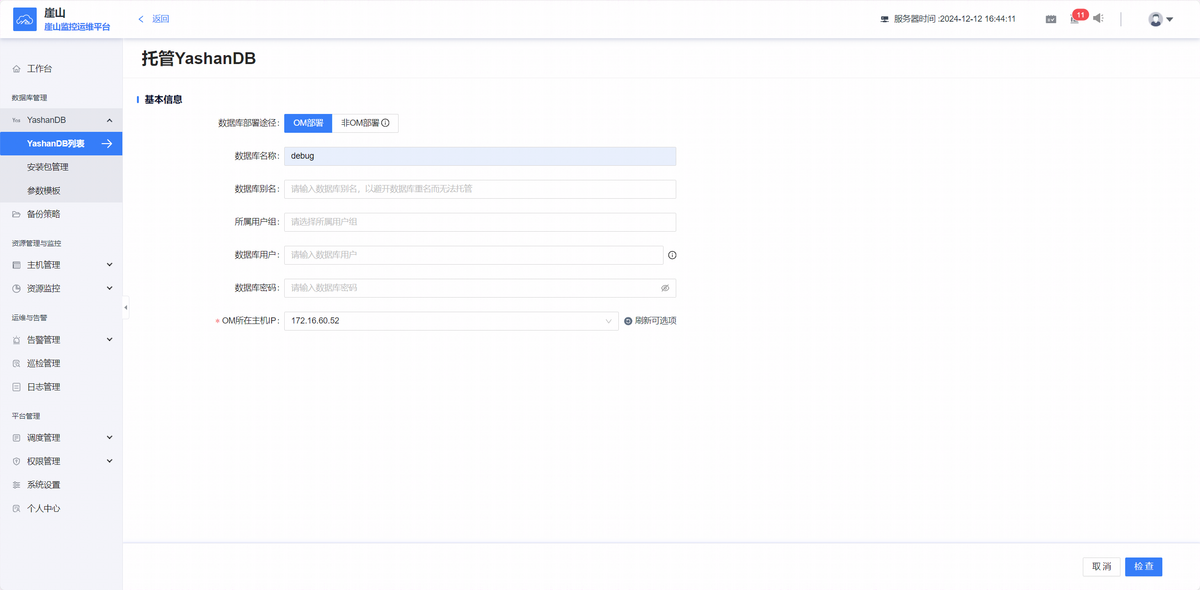
Task: Click the arrow icon on YashanDB列表
Action: 107,144
